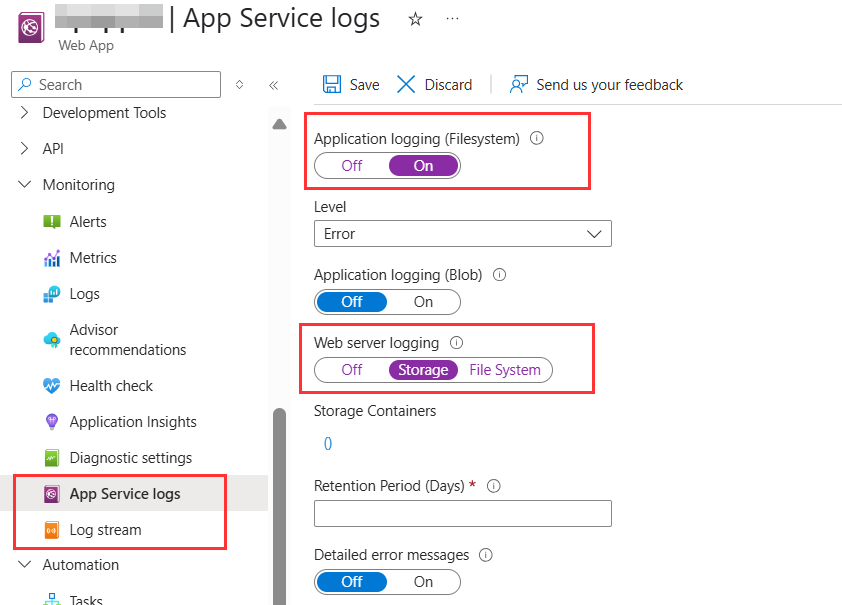The image size is (842, 605).
Task: Click the sidebar vertical scrollbar thumb
Action: (x=279, y=506)
